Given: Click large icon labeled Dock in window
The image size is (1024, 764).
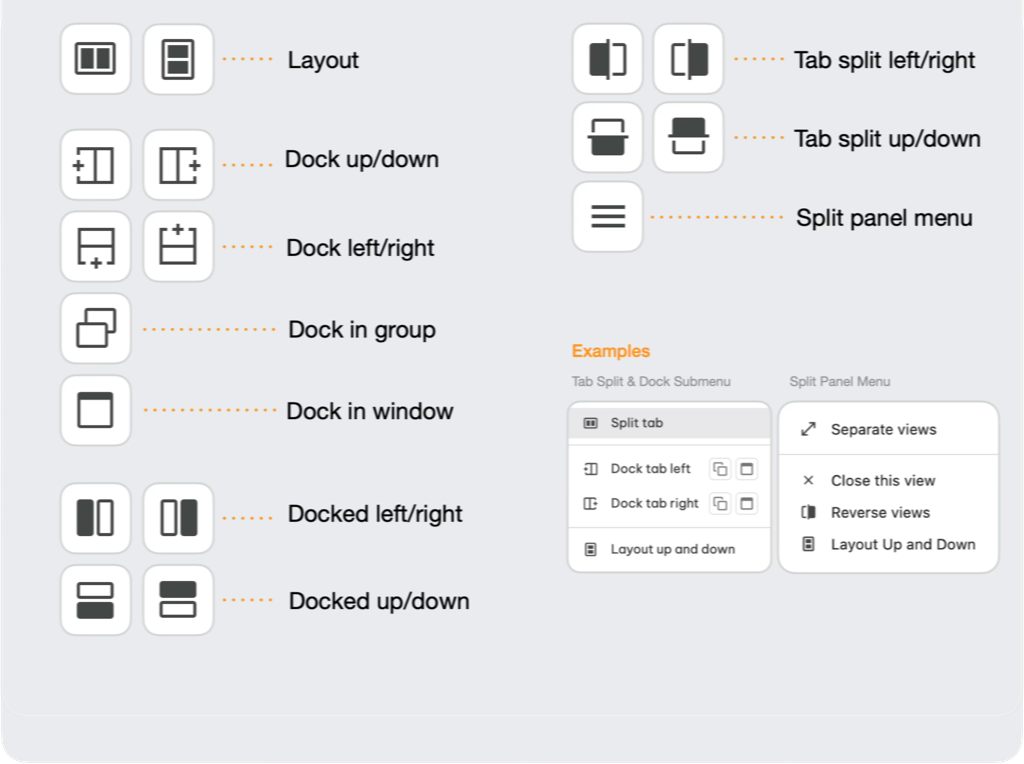Looking at the screenshot, I should [96, 411].
